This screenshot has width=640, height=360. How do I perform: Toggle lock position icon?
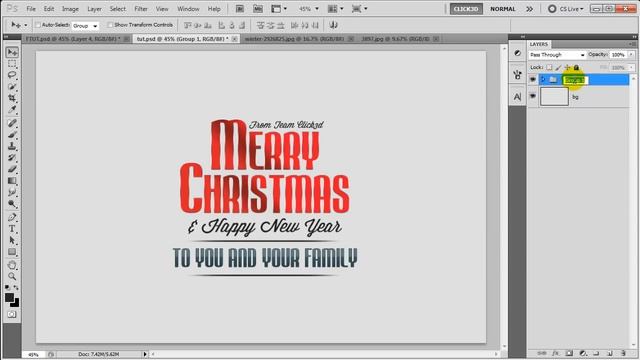point(567,67)
